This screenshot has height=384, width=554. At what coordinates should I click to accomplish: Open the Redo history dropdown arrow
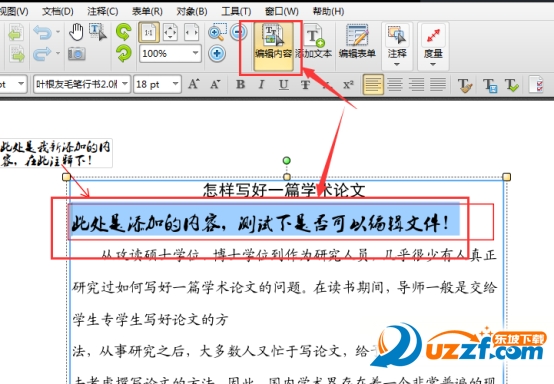click(58, 53)
